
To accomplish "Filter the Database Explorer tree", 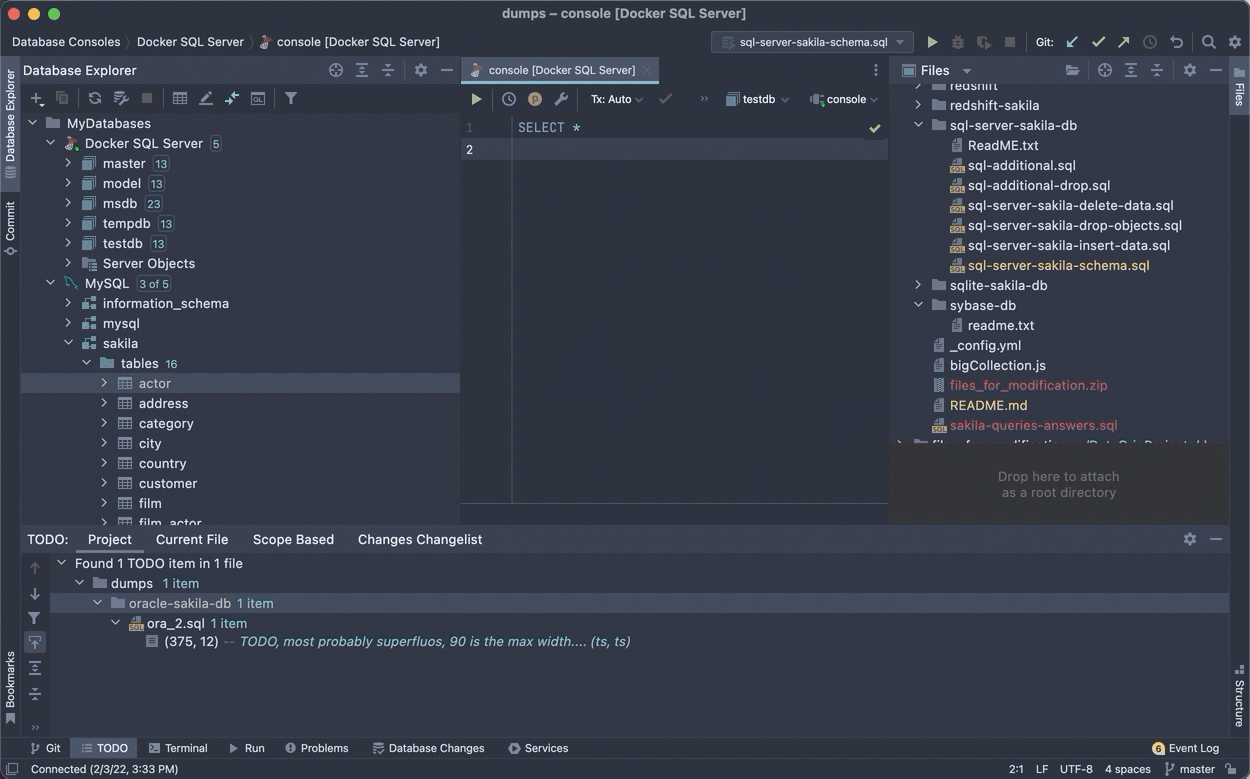I will (x=291, y=98).
